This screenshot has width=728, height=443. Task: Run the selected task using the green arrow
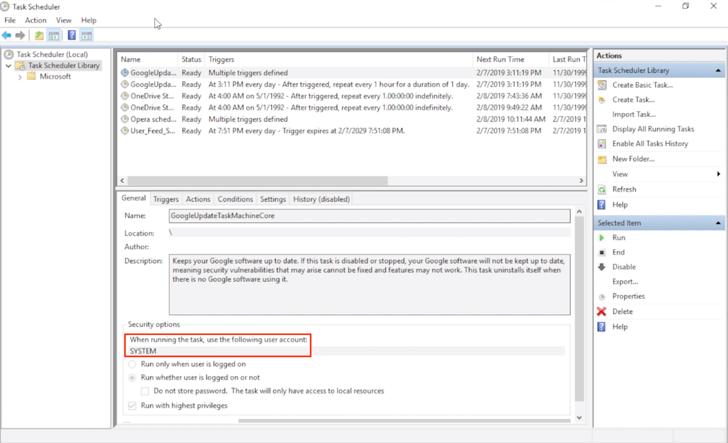click(x=618, y=238)
